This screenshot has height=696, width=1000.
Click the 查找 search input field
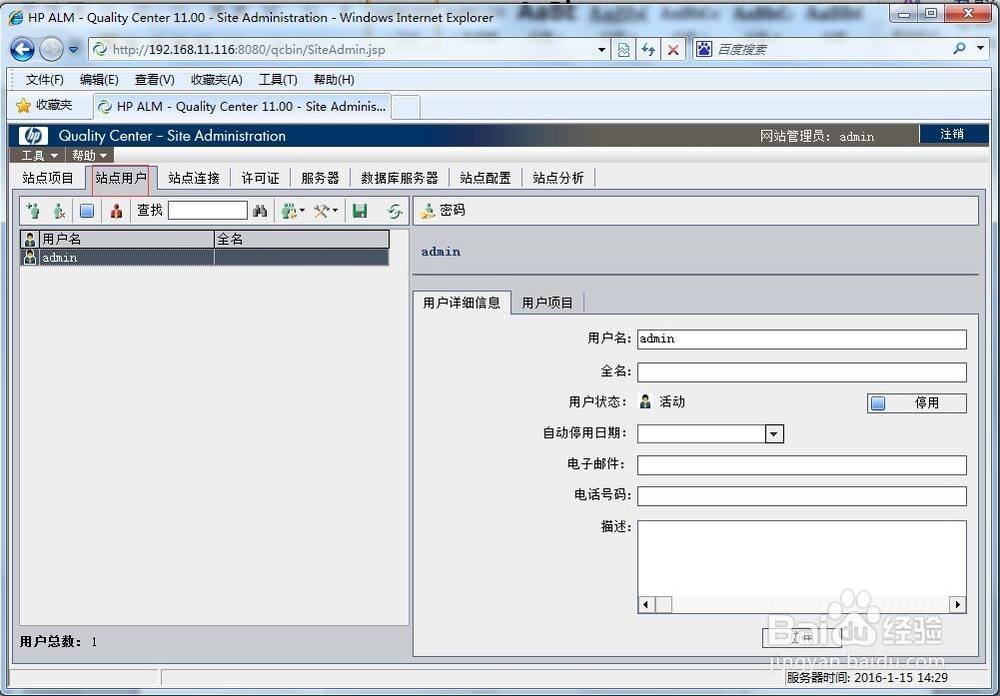208,211
